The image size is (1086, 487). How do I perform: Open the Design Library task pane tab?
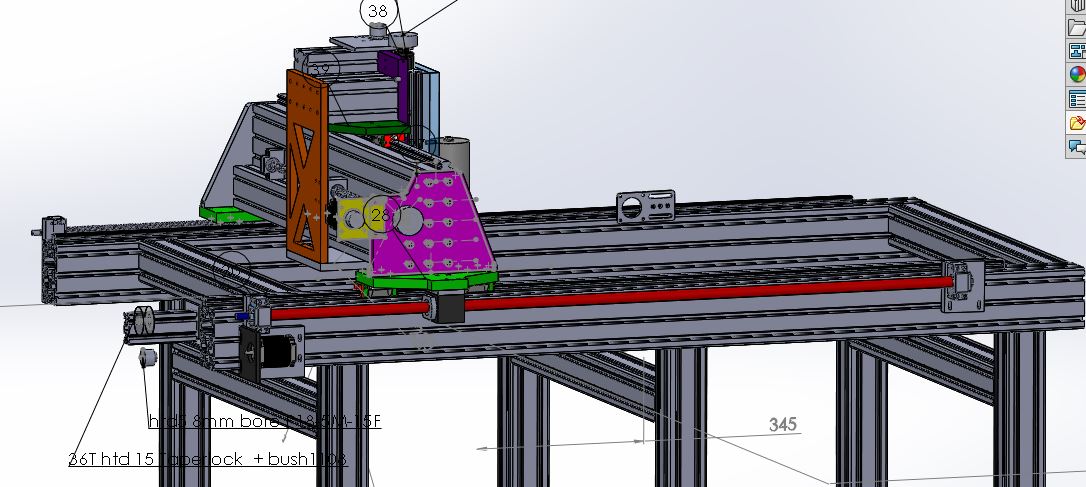pos(1077,5)
